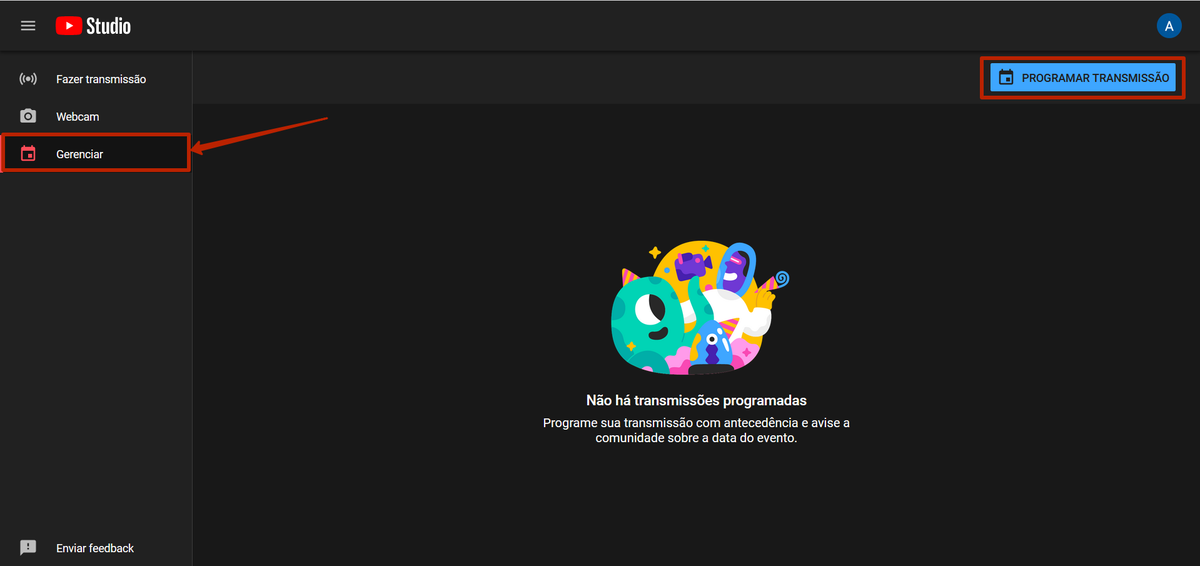Click the calendar icon in Programar Transmissão button
The height and width of the screenshot is (566, 1200).
click(x=1006, y=77)
